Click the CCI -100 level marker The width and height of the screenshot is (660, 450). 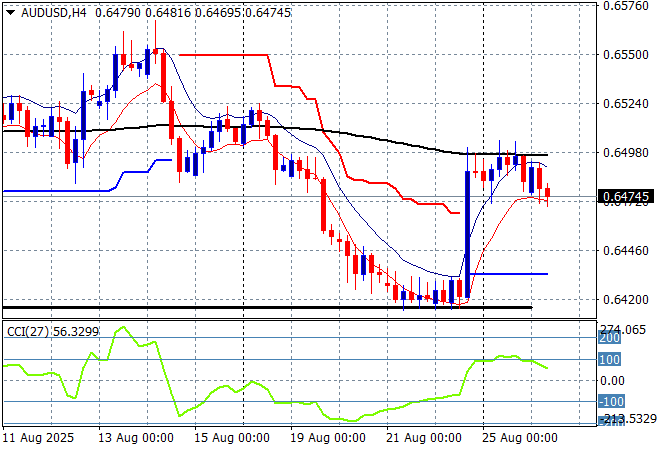(610, 401)
